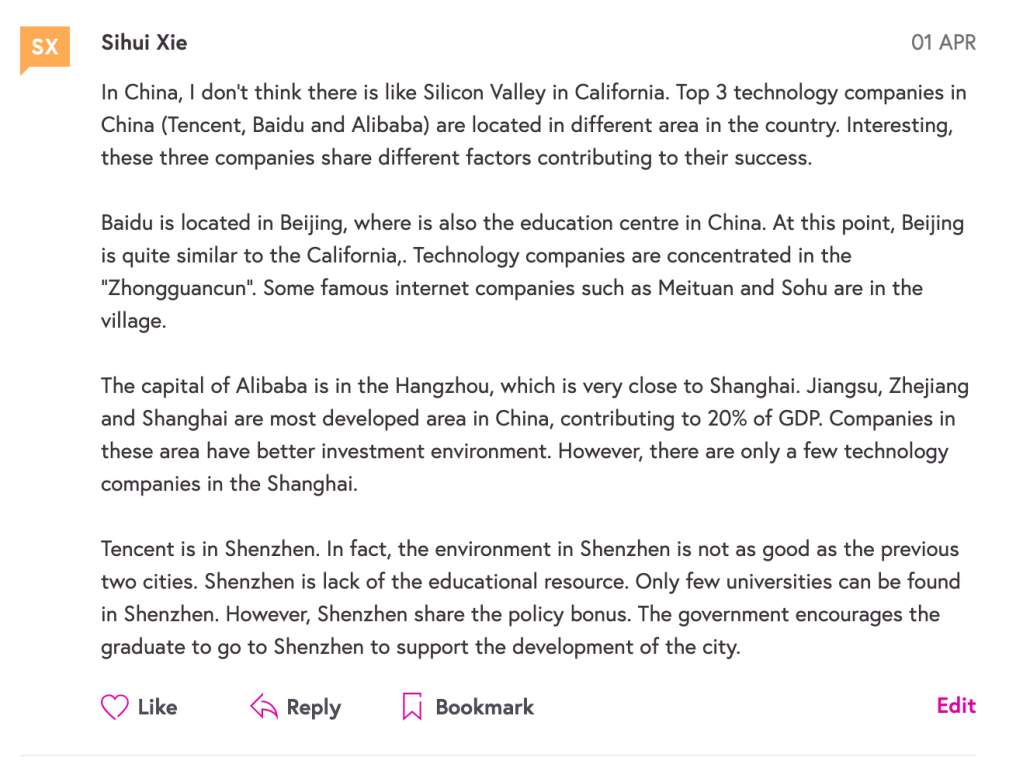Click the 01 APR post date
Image resolution: width=1023 pixels, height=761 pixels.
point(943,43)
